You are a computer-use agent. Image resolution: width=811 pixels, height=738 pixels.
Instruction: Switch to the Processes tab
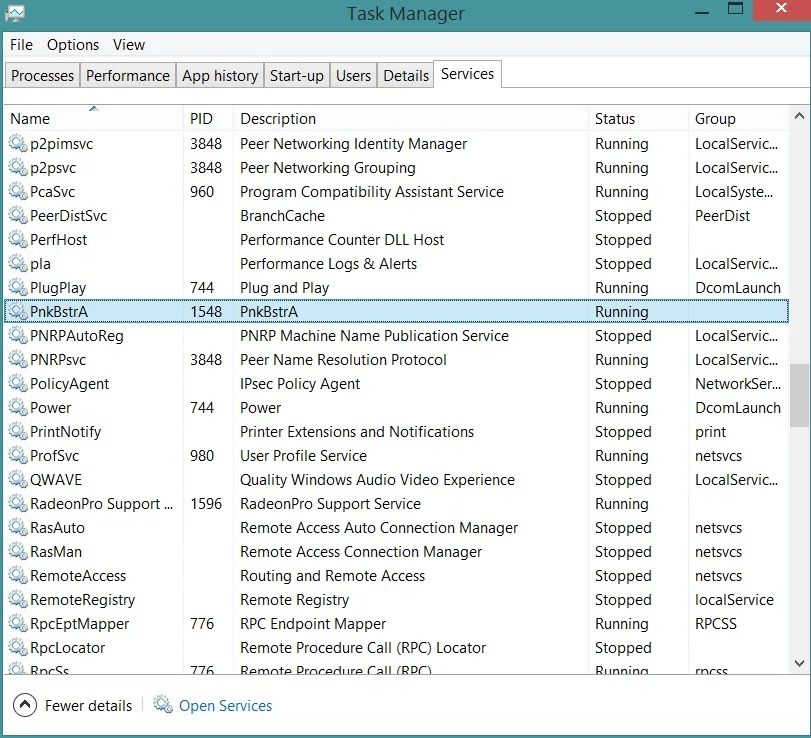[x=42, y=76]
